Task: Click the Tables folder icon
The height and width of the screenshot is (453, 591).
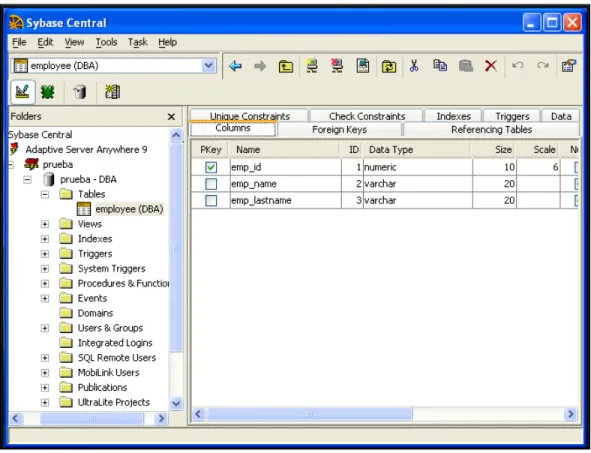Action: [x=66, y=194]
